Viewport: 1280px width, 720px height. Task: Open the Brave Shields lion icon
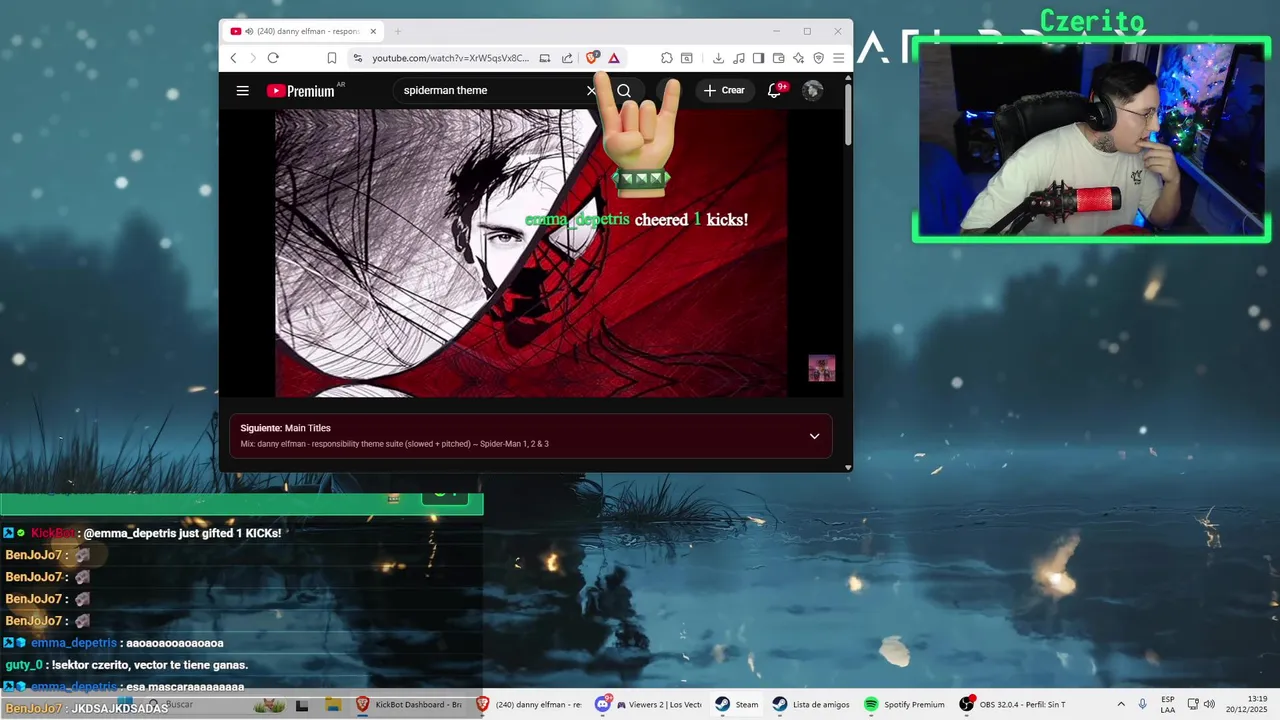click(x=592, y=58)
